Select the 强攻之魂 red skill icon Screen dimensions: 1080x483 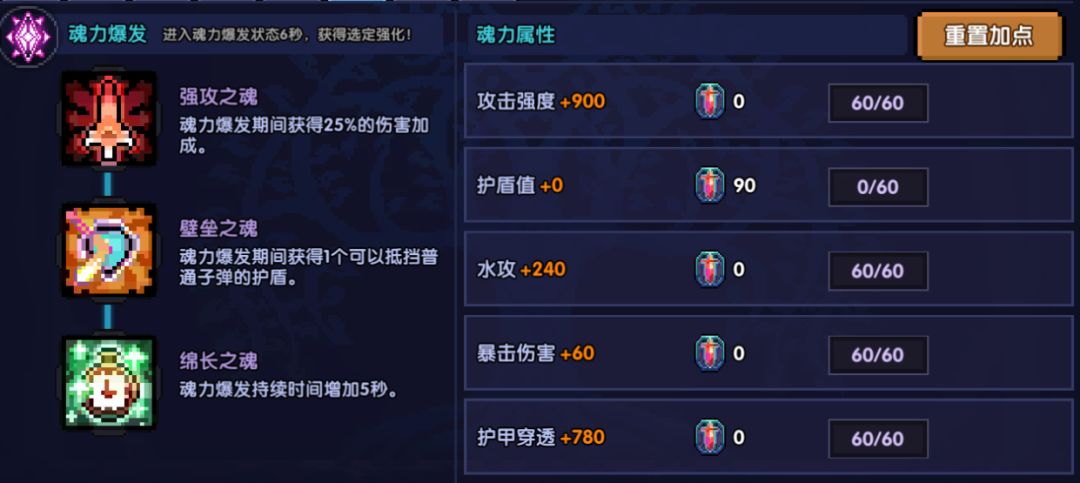[109, 118]
